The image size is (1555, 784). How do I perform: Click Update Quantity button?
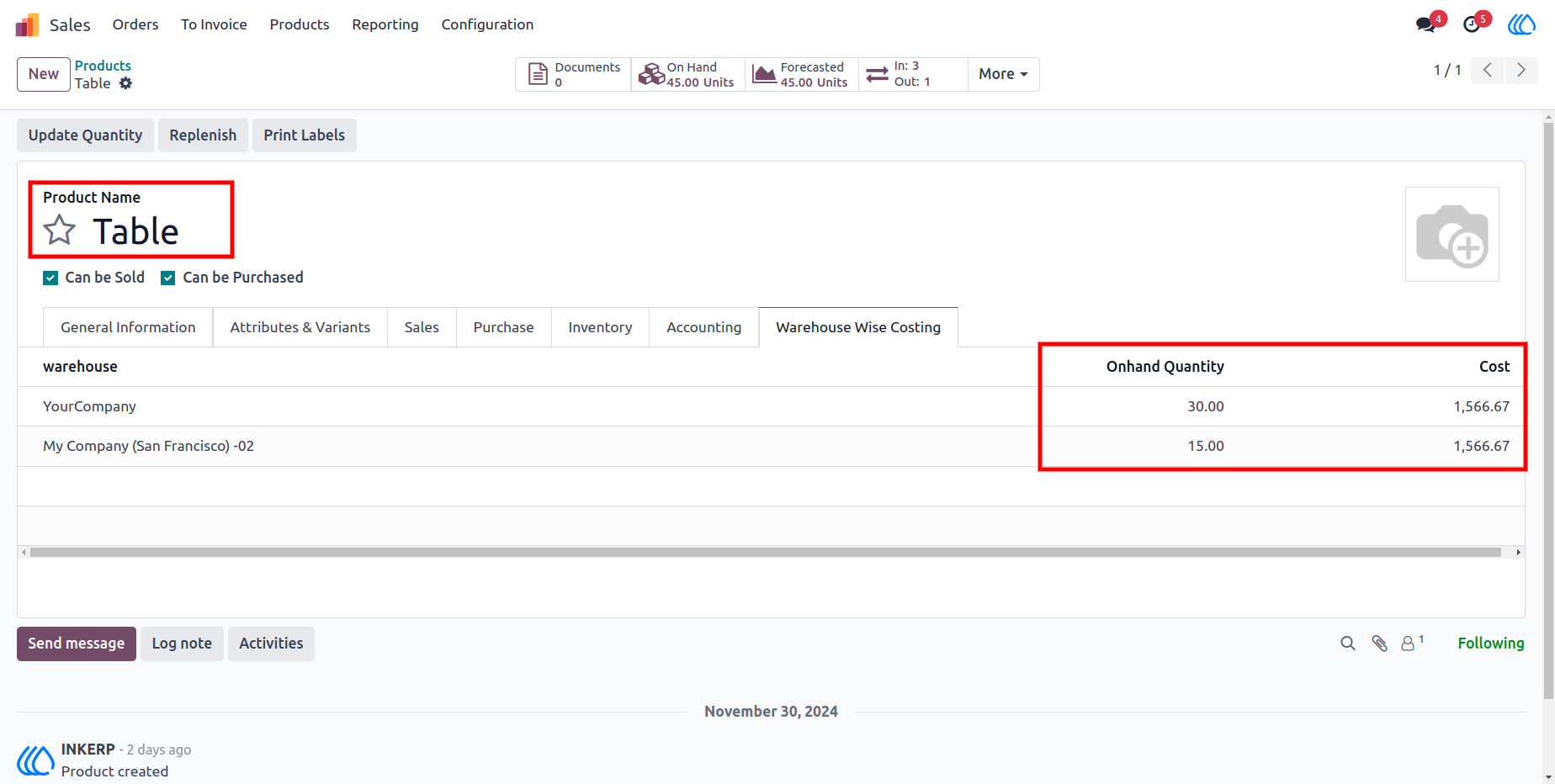[85, 135]
